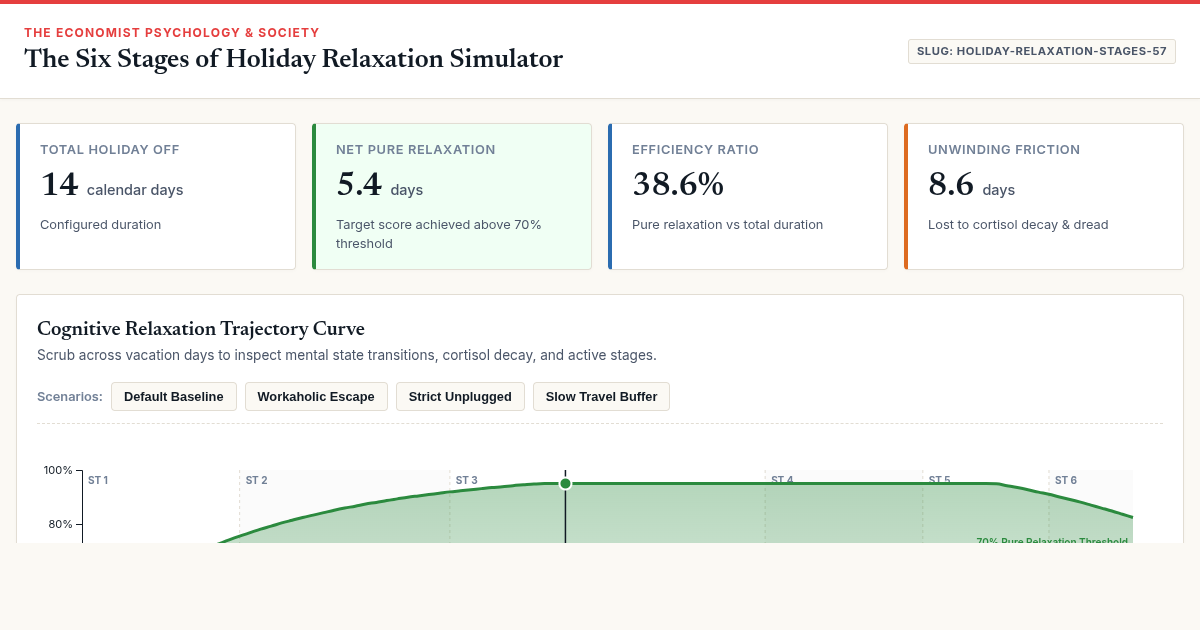Click the 5.4 days relaxation value
This screenshot has width=1200, height=630.
379,185
